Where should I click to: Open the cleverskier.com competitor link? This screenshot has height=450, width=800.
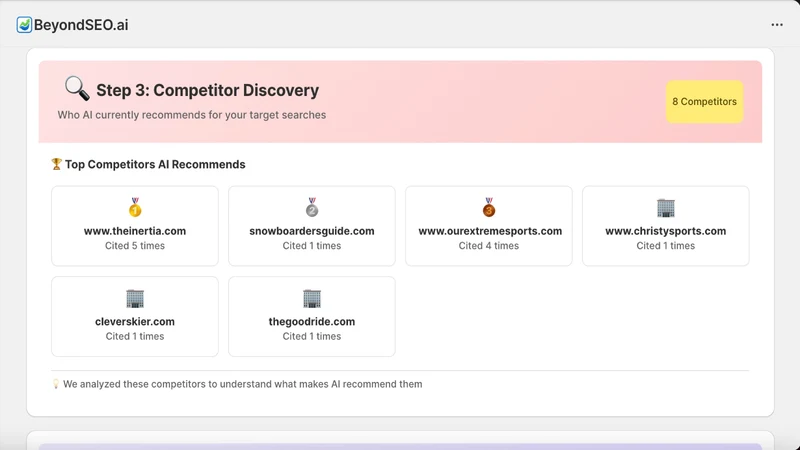click(x=135, y=322)
